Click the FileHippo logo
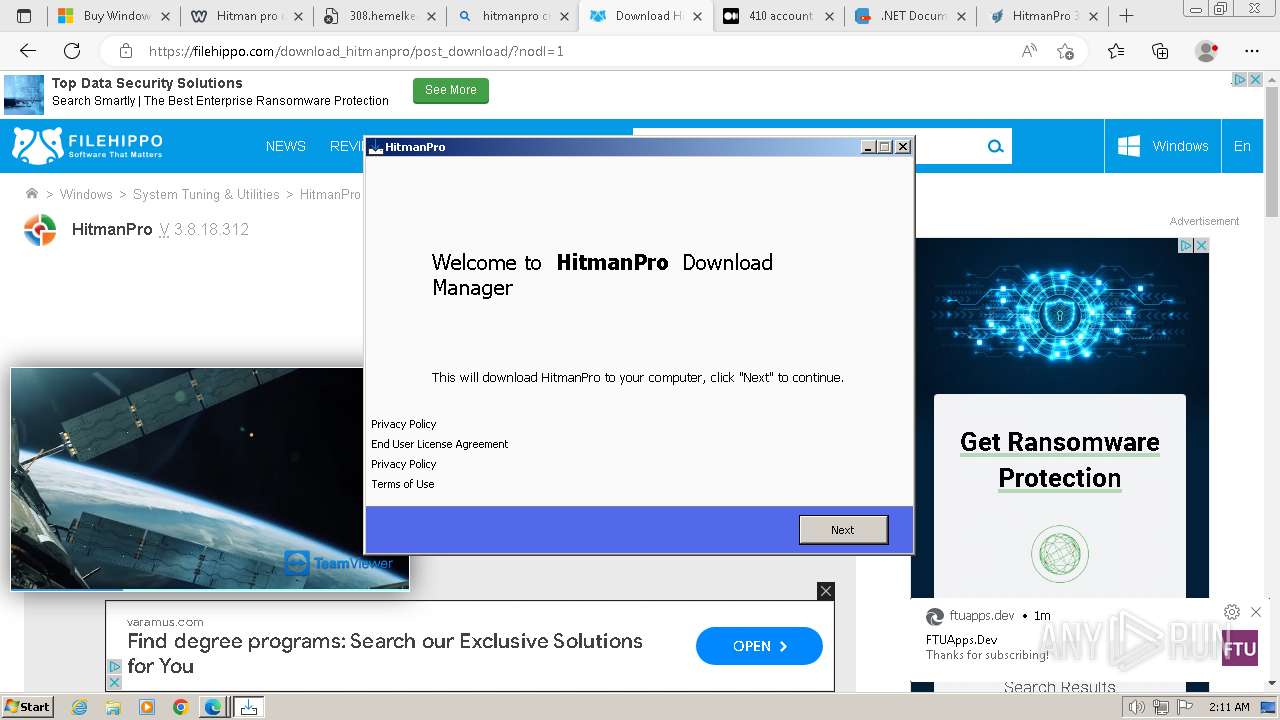The height and width of the screenshot is (720, 1280). coord(87,145)
